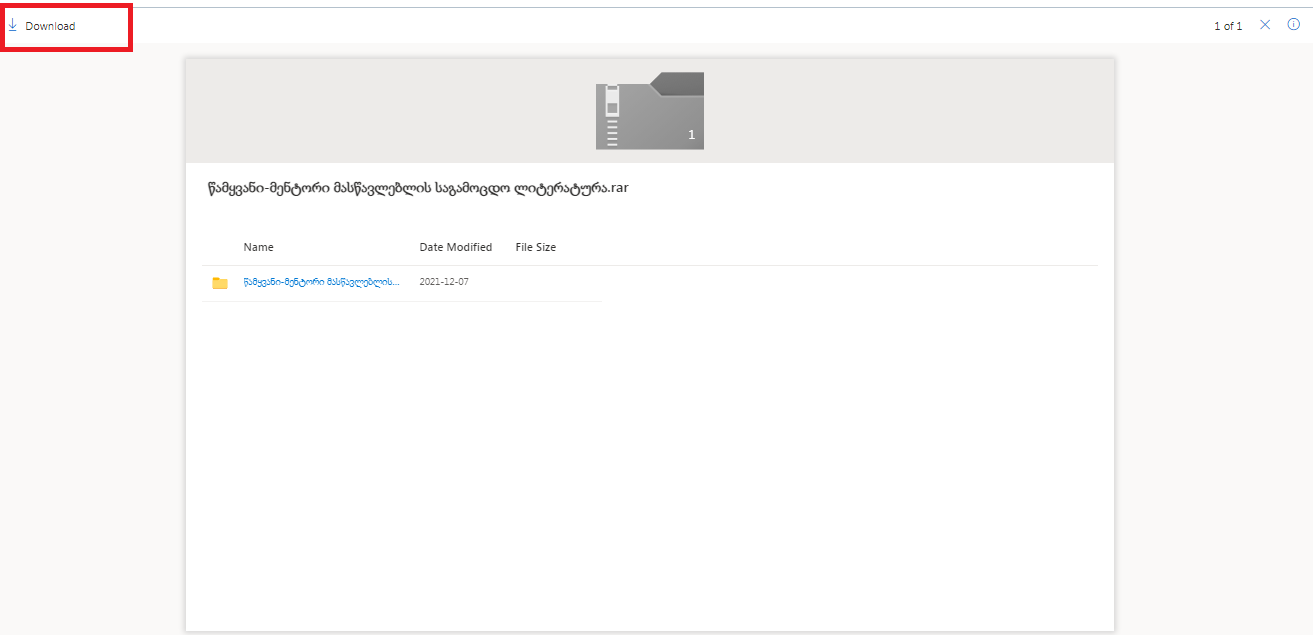Image resolution: width=1313 pixels, height=635 pixels.
Task: Click the File Size column header
Action: point(536,247)
